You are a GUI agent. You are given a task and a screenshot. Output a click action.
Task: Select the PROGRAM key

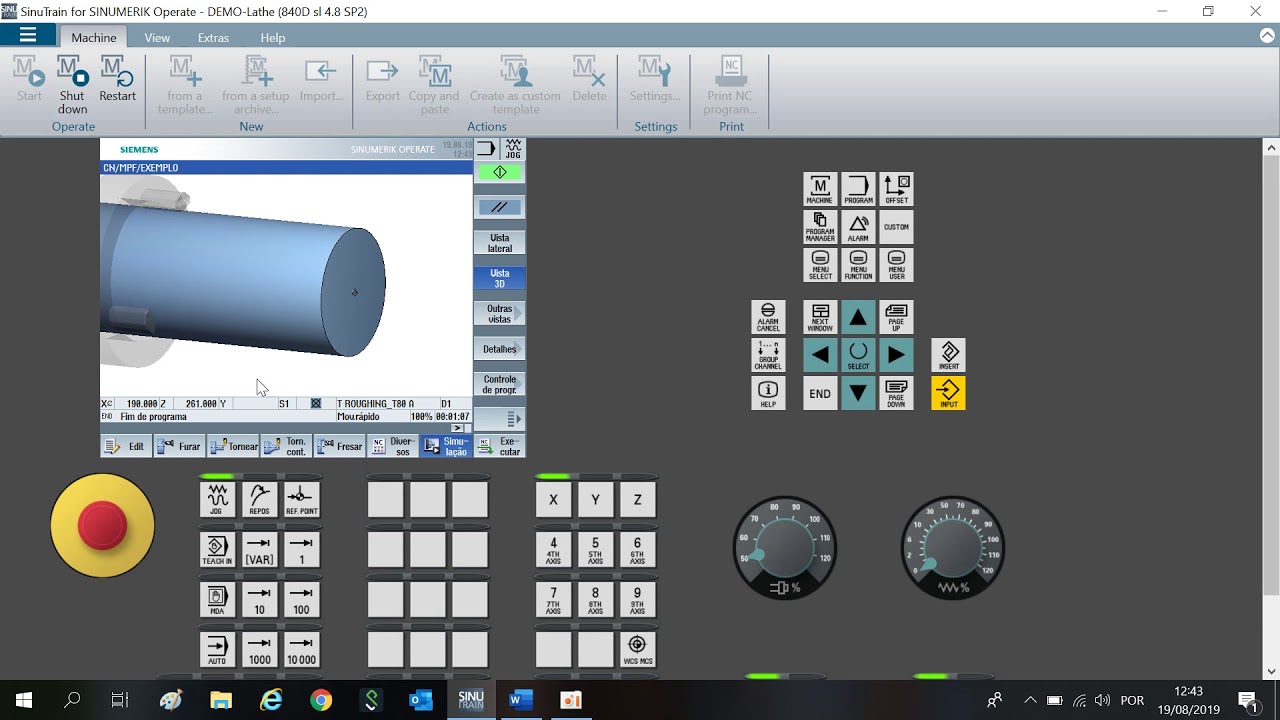[x=858, y=189]
